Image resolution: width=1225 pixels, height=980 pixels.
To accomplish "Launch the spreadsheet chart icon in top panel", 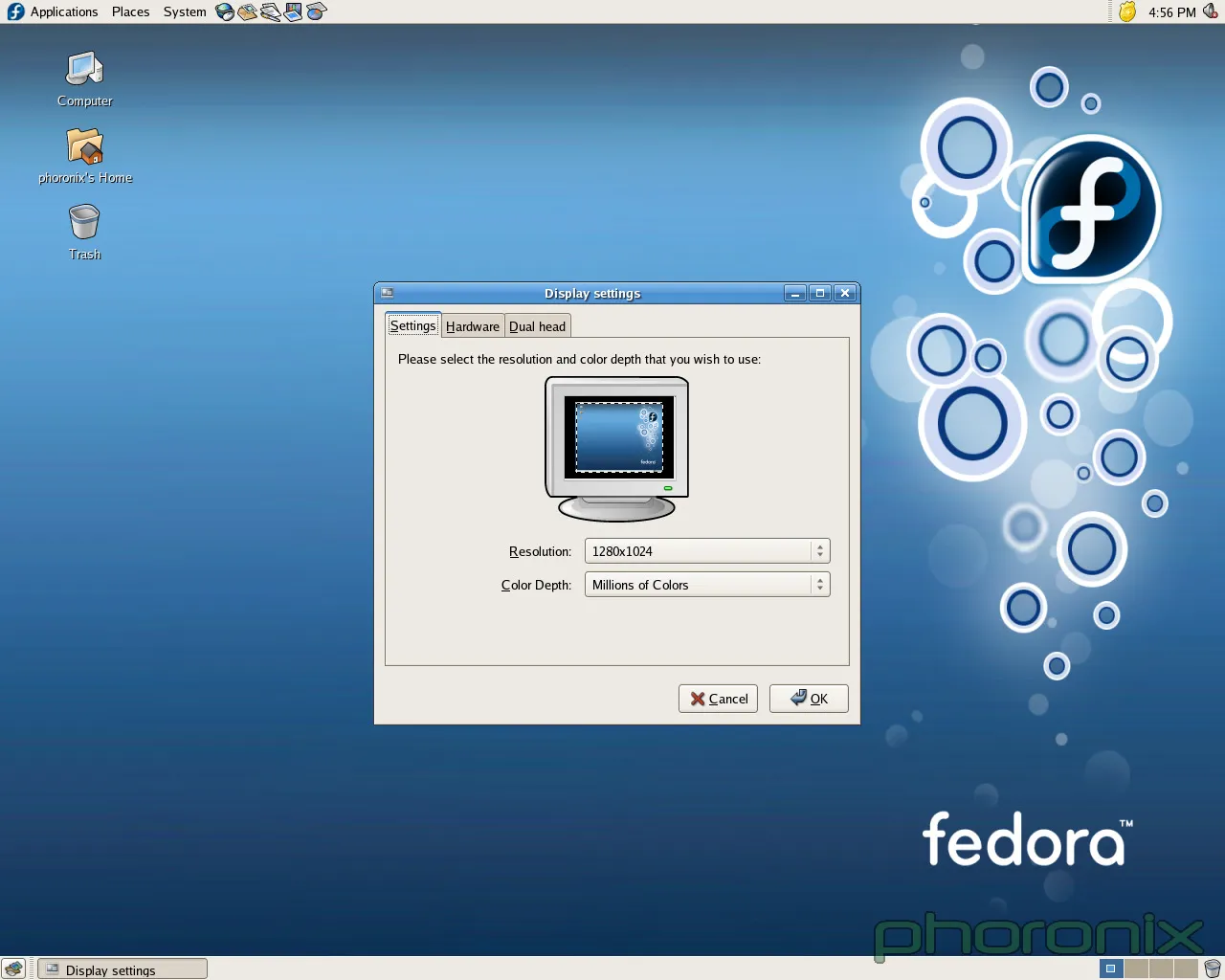I will click(x=316, y=11).
